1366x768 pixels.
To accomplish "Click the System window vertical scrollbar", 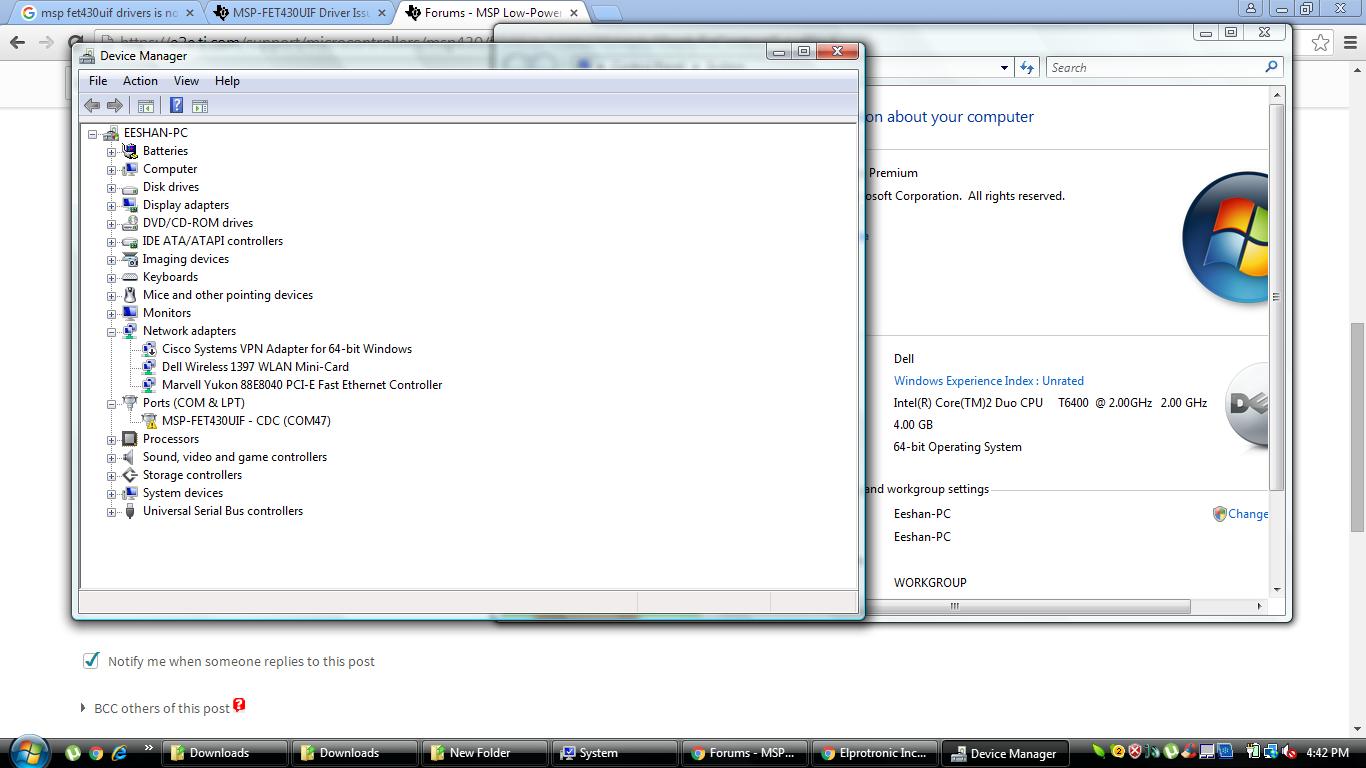I will tap(1276, 296).
